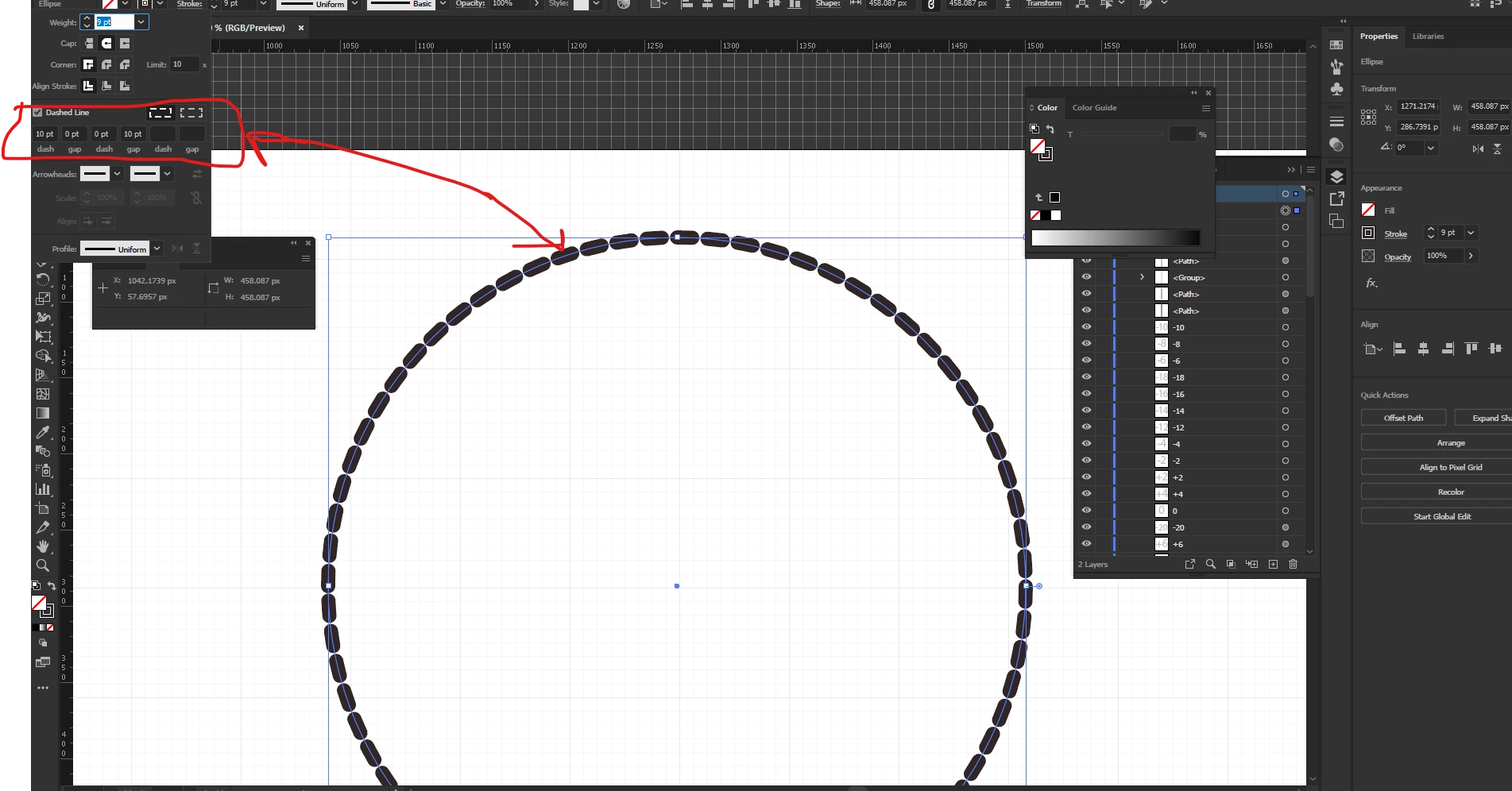
Task: Switch to the Libraries tab
Action: (1428, 37)
